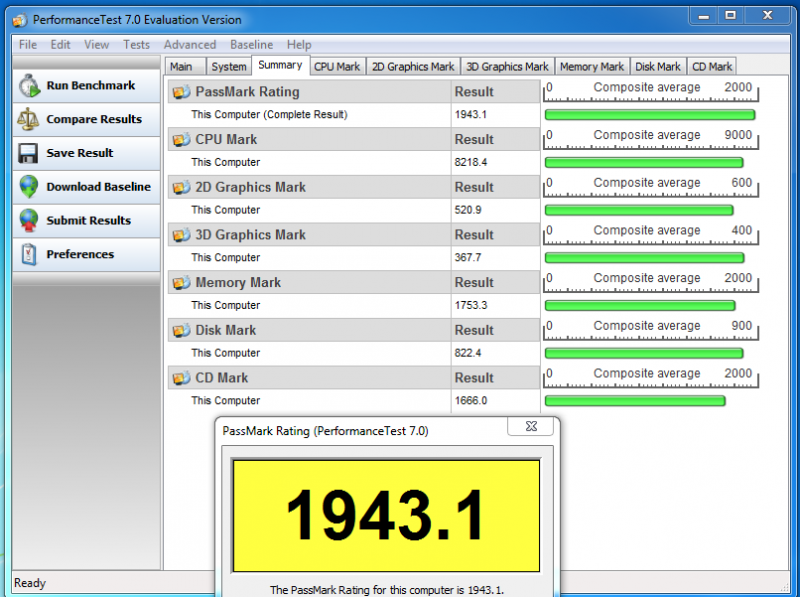Click the 3D Graphics Mark green bar

point(644,258)
